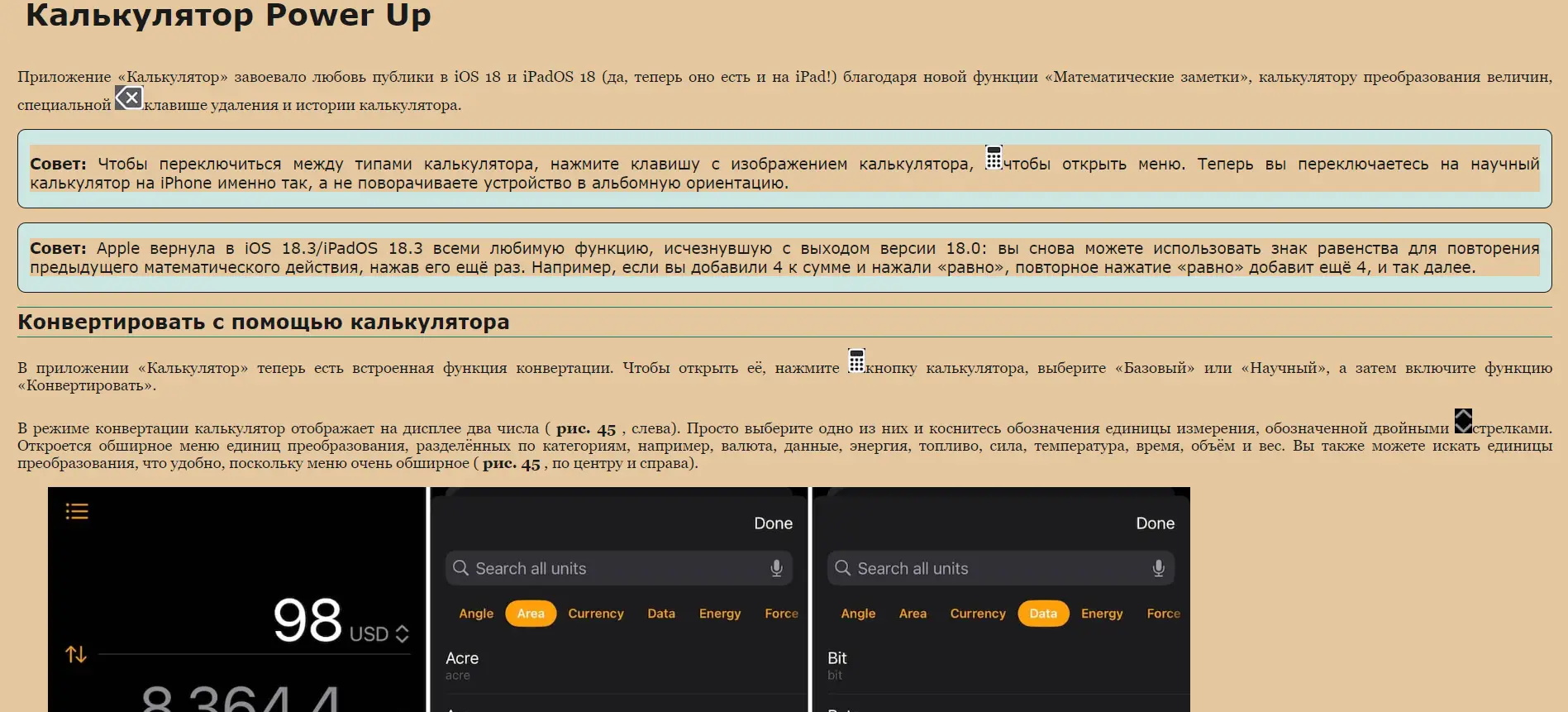This screenshot has height=712, width=1568.
Task: Select the highlighted Area tab in the middle panel
Action: coord(531,614)
